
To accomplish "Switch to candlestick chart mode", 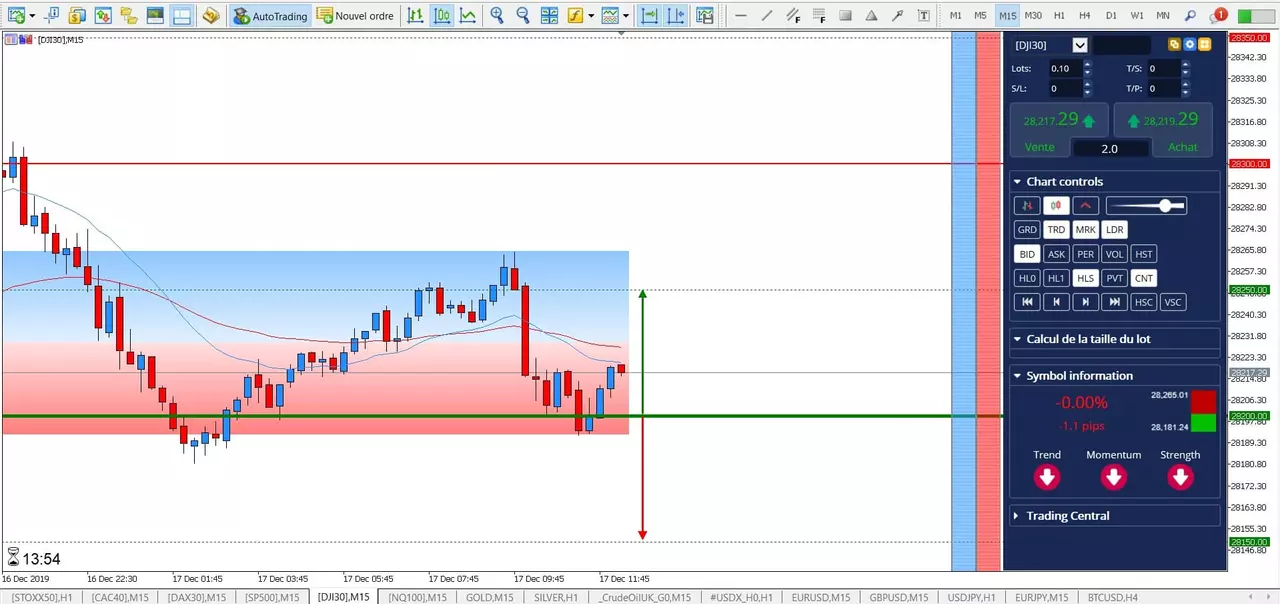I will (441, 15).
